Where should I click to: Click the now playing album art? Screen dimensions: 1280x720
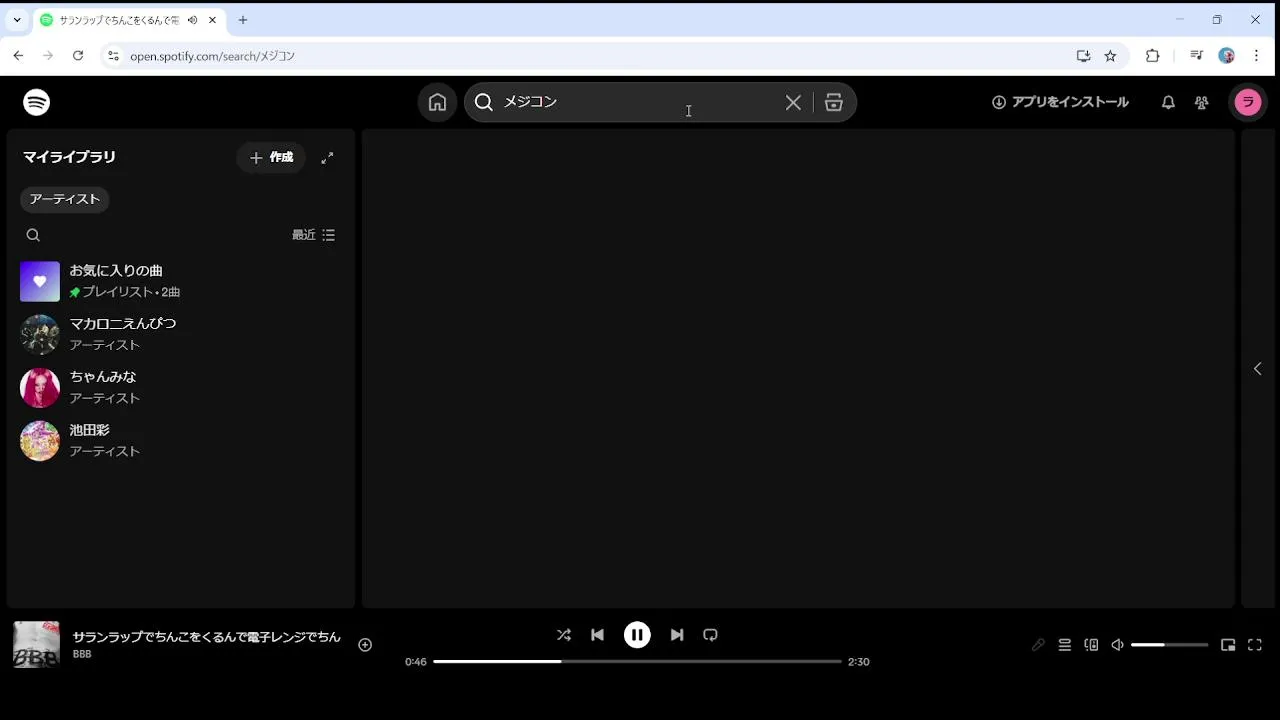click(36, 644)
